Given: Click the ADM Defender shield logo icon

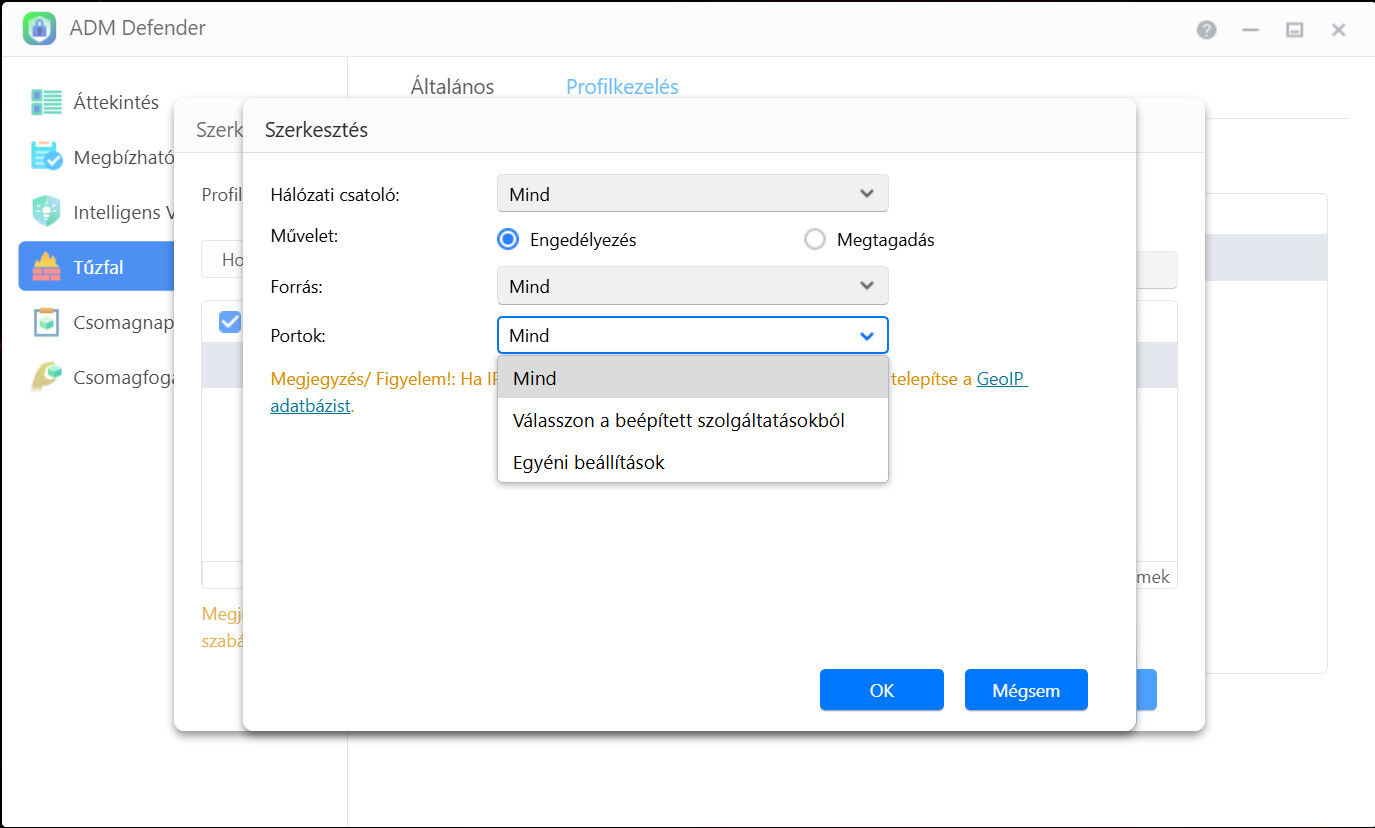Looking at the screenshot, I should 39,28.
